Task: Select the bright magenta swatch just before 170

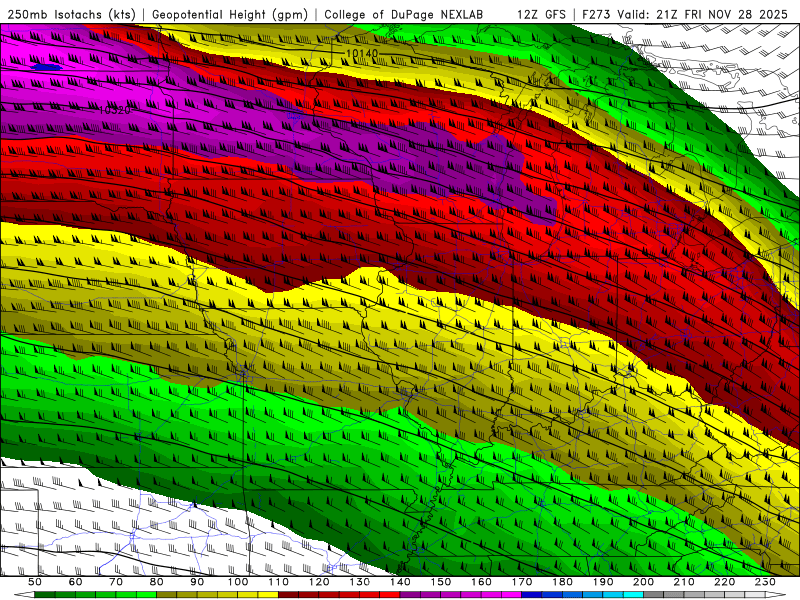Action: coord(512,595)
